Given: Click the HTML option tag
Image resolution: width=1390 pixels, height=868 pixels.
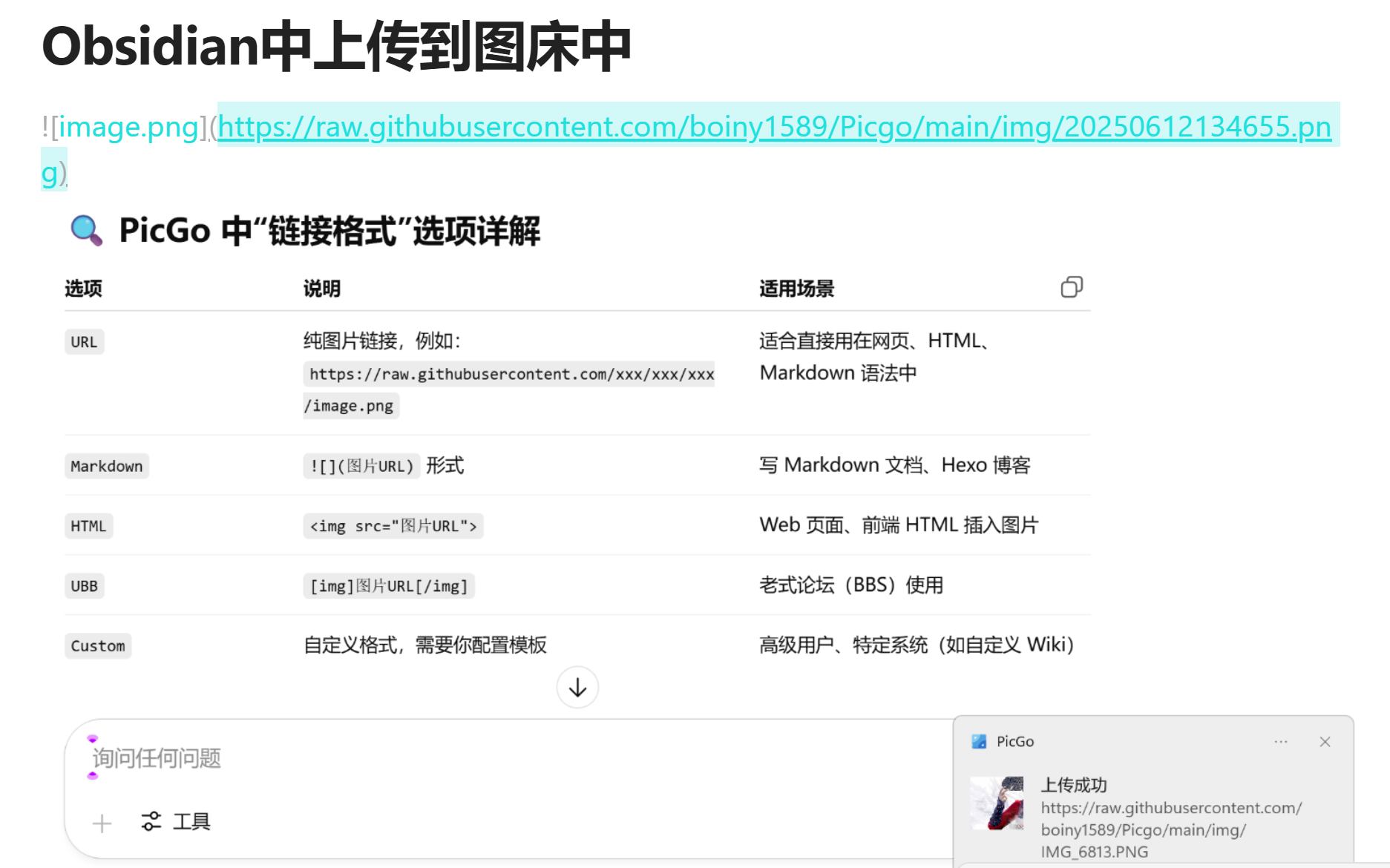Looking at the screenshot, I should pyautogui.click(x=88, y=526).
